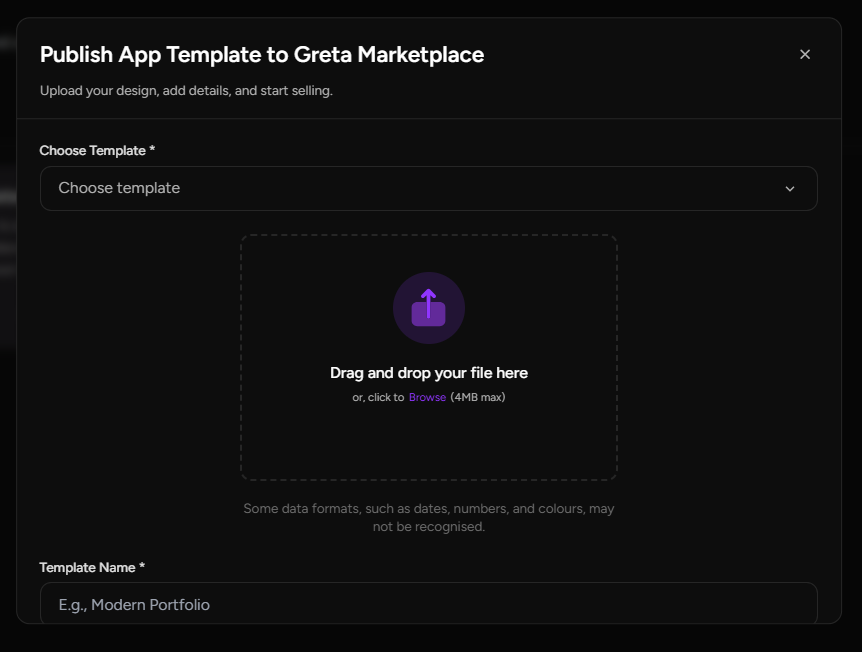Click 'Drag and drop your file here' text
This screenshot has width=862, height=652.
pyautogui.click(x=429, y=373)
